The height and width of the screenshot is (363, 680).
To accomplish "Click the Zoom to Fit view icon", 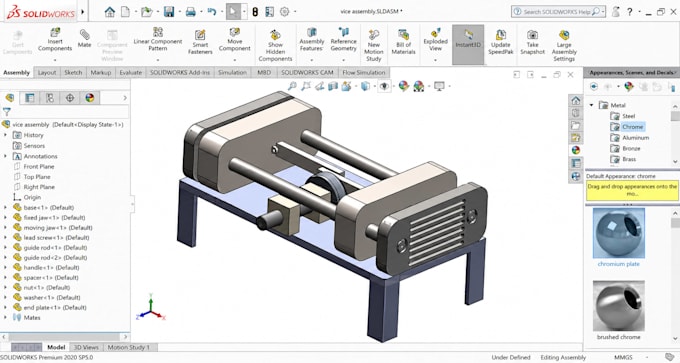I will coord(292,86).
